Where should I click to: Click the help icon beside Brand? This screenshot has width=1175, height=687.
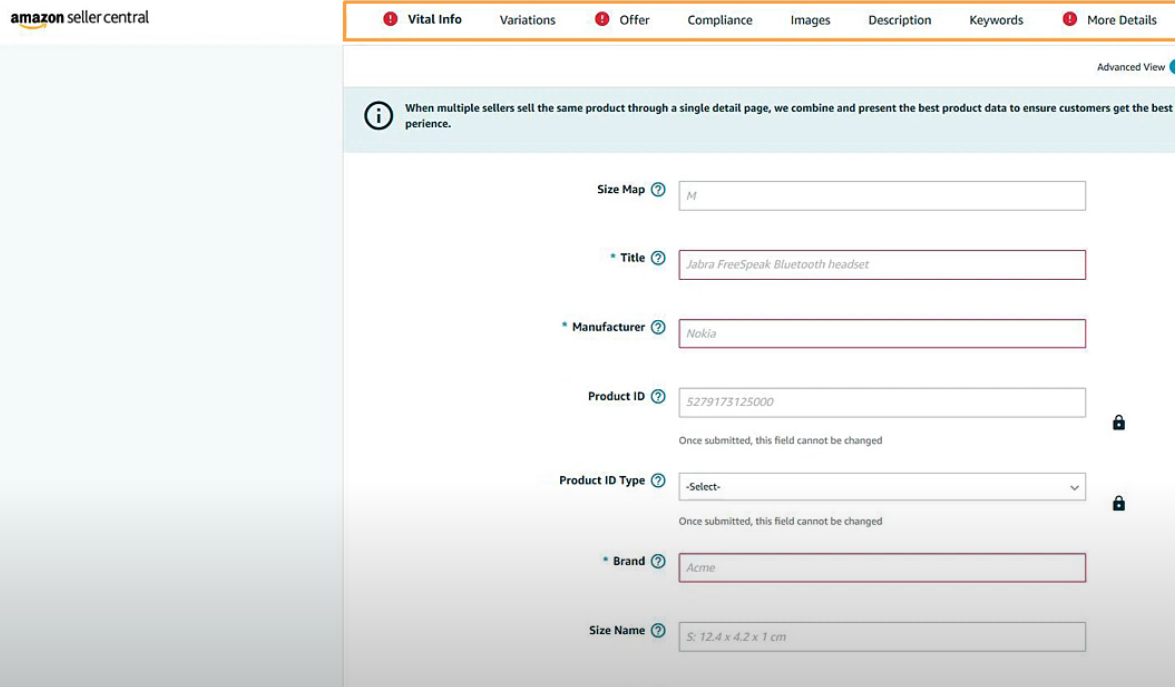(658, 561)
